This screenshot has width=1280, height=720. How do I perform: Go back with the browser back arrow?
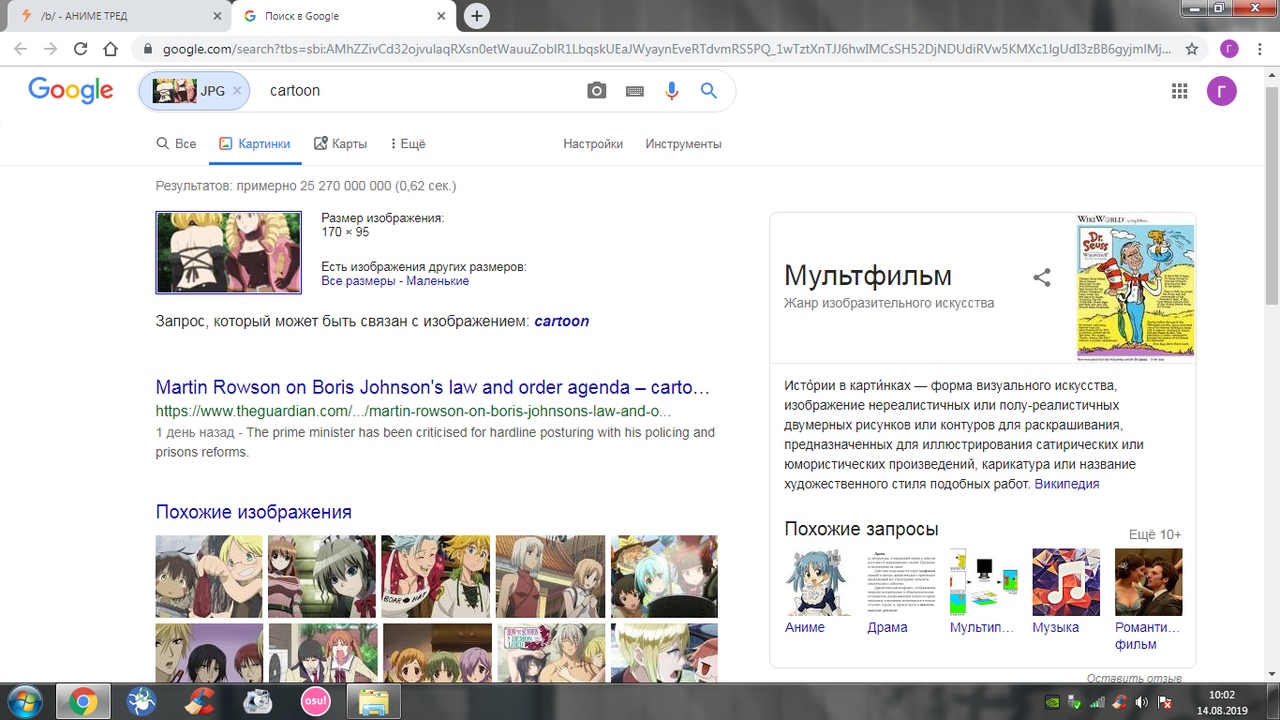pos(21,49)
